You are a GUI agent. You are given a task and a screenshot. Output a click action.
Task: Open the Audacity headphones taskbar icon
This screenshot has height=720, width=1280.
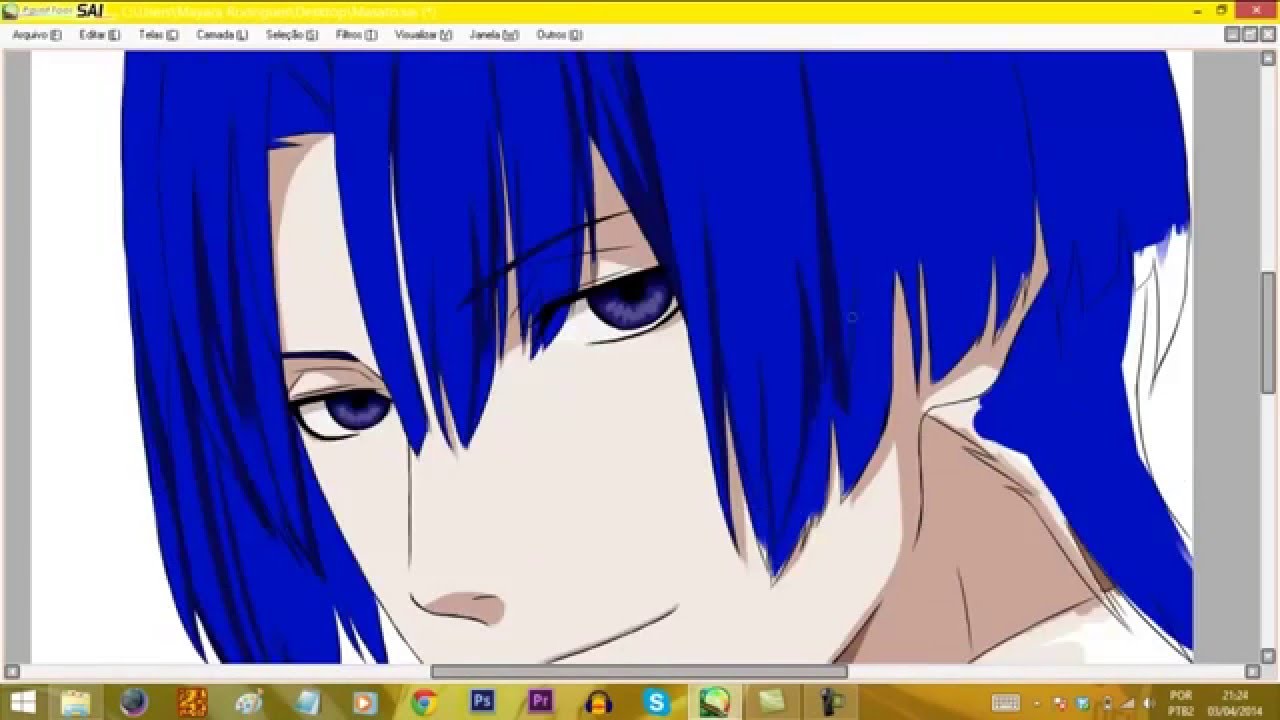pyautogui.click(x=598, y=702)
